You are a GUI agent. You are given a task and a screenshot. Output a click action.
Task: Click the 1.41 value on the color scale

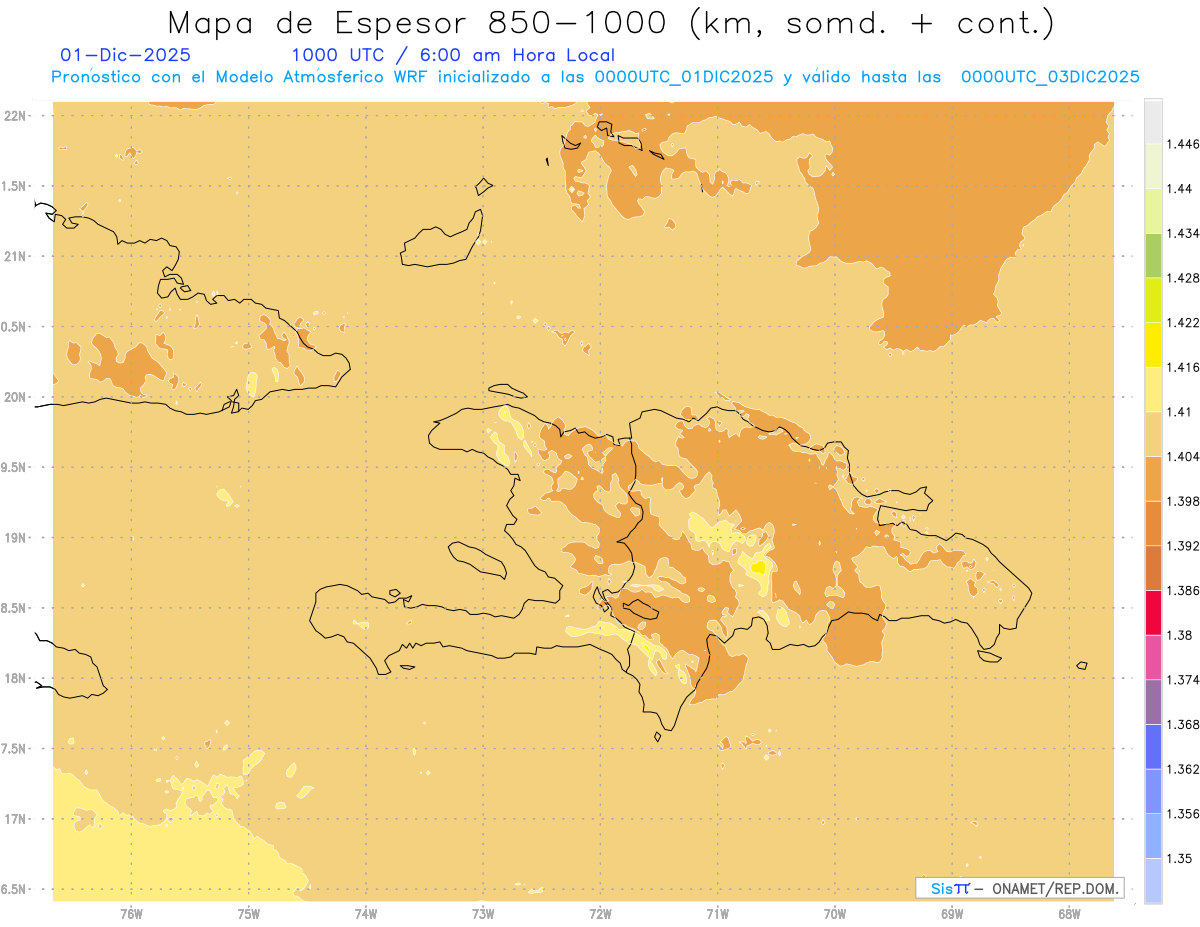(1179, 412)
